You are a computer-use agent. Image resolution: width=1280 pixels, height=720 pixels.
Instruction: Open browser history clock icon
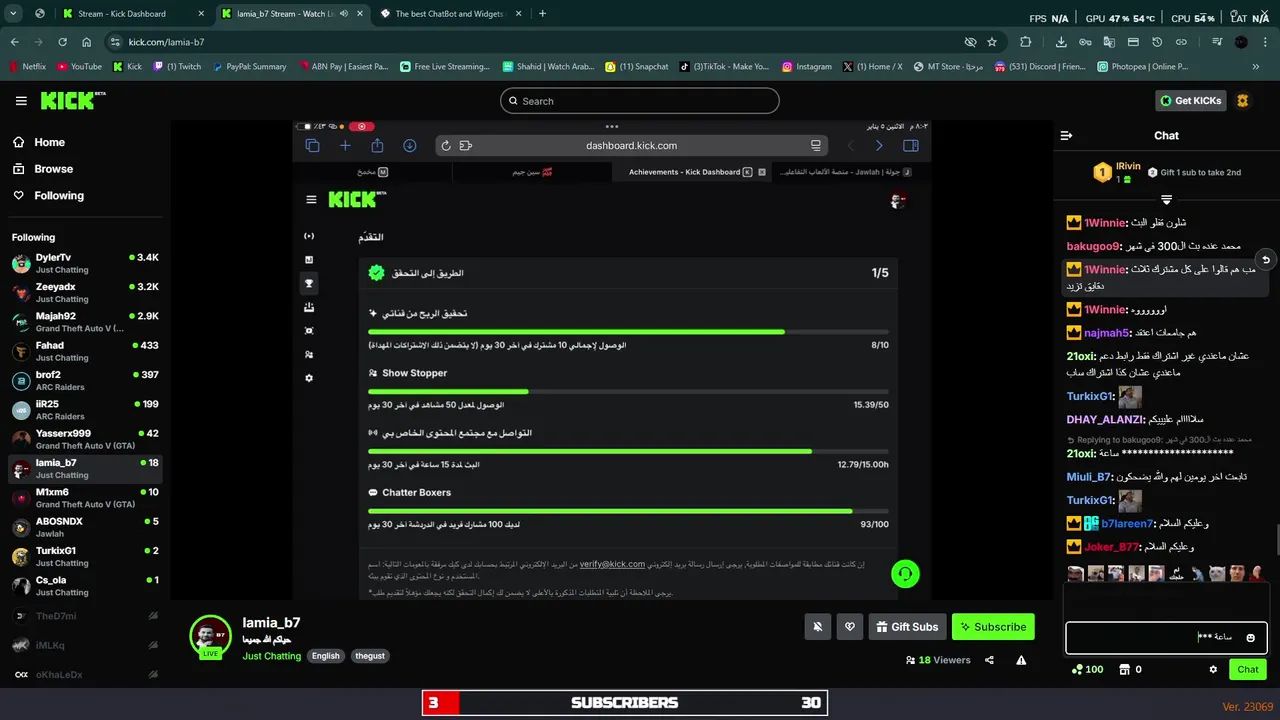click(x=1157, y=42)
